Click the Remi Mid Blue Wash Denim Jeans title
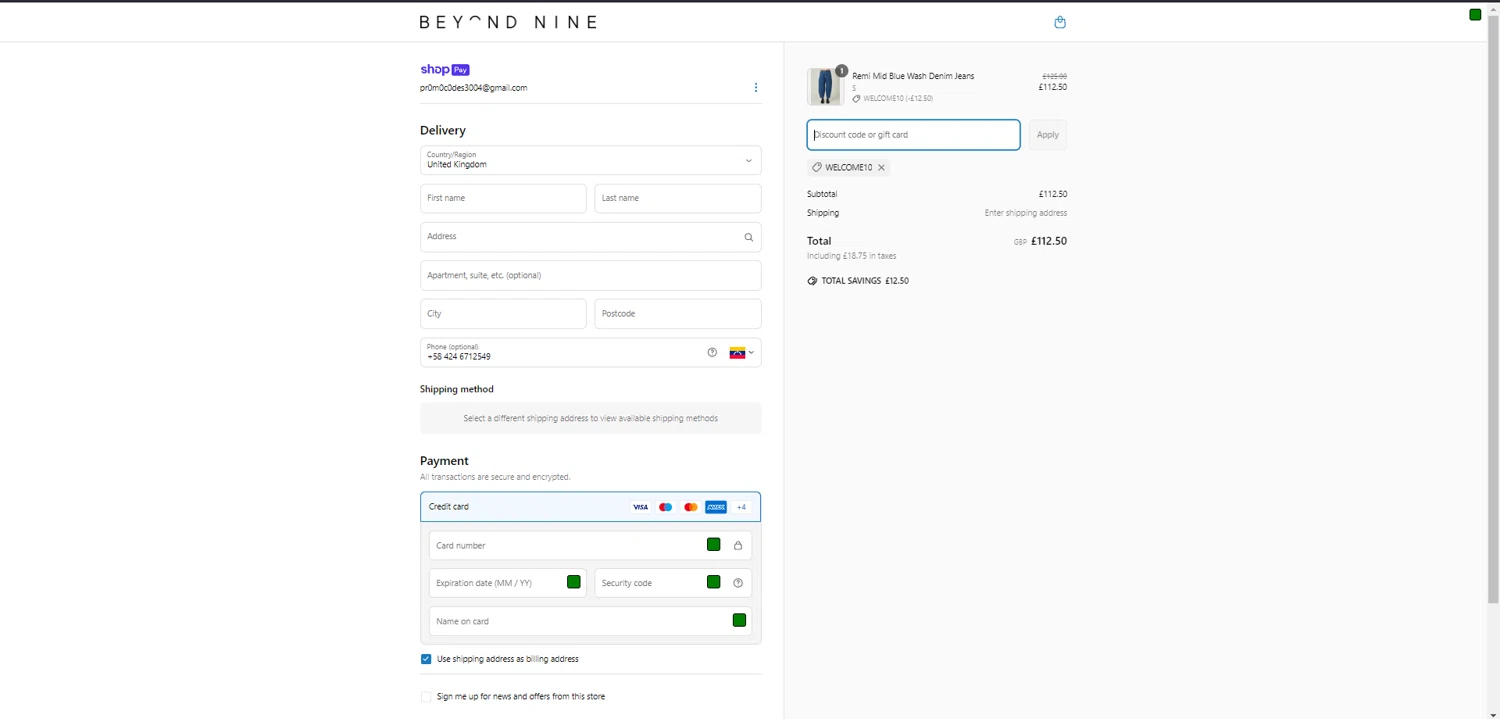1500x719 pixels. (913, 76)
